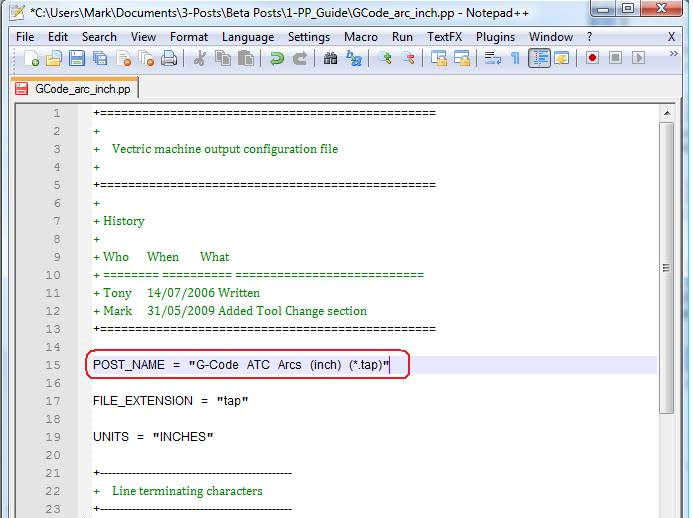Open the Search menu
Image resolution: width=693 pixels, height=518 pixels.
(x=99, y=37)
